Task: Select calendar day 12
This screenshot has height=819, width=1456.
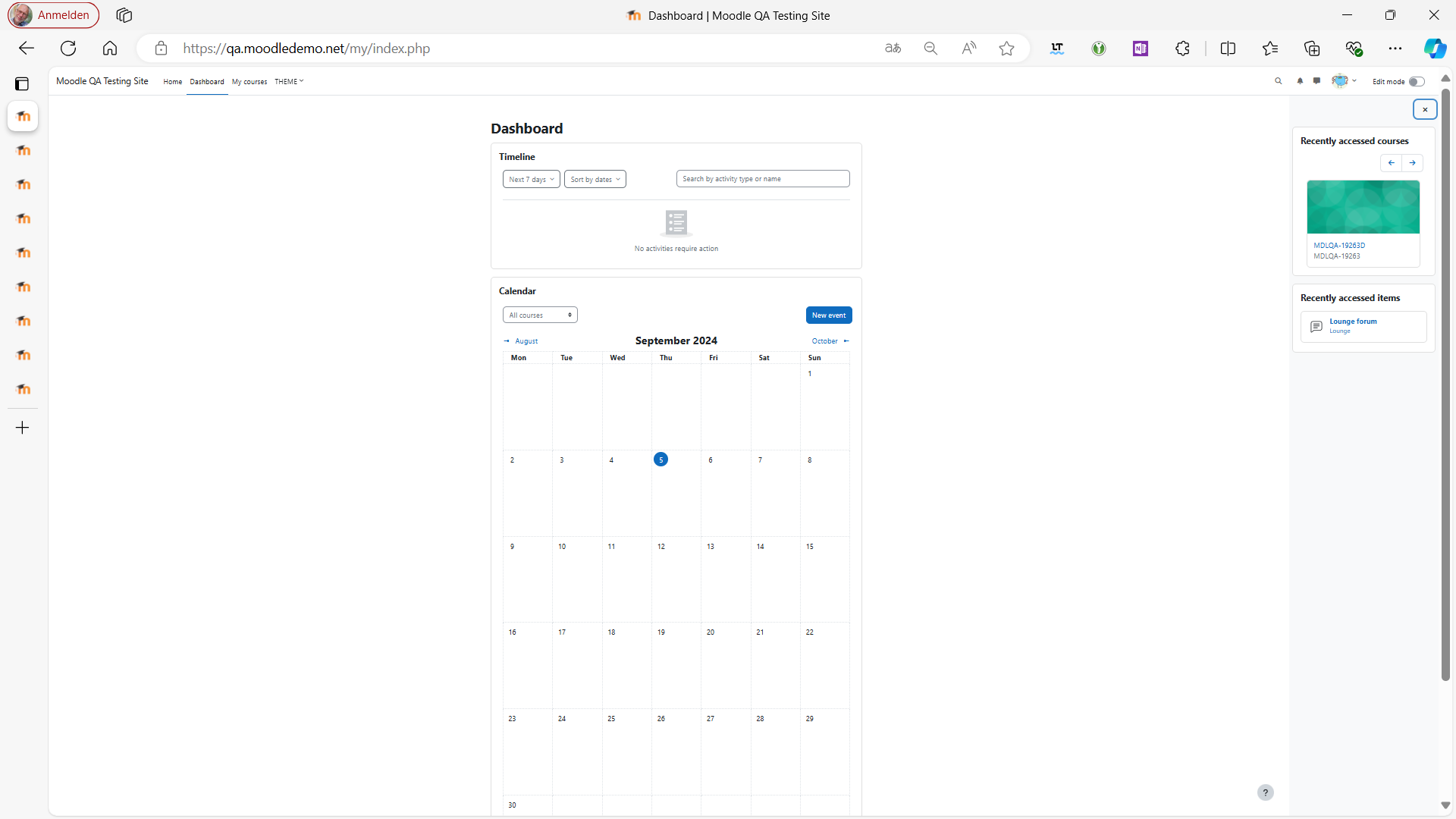Action: (661, 547)
